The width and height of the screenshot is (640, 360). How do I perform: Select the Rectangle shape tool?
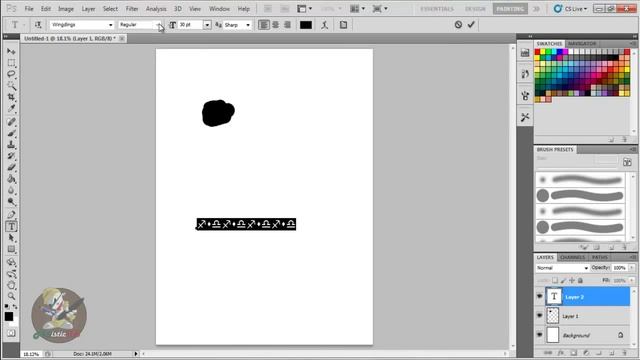point(11,249)
